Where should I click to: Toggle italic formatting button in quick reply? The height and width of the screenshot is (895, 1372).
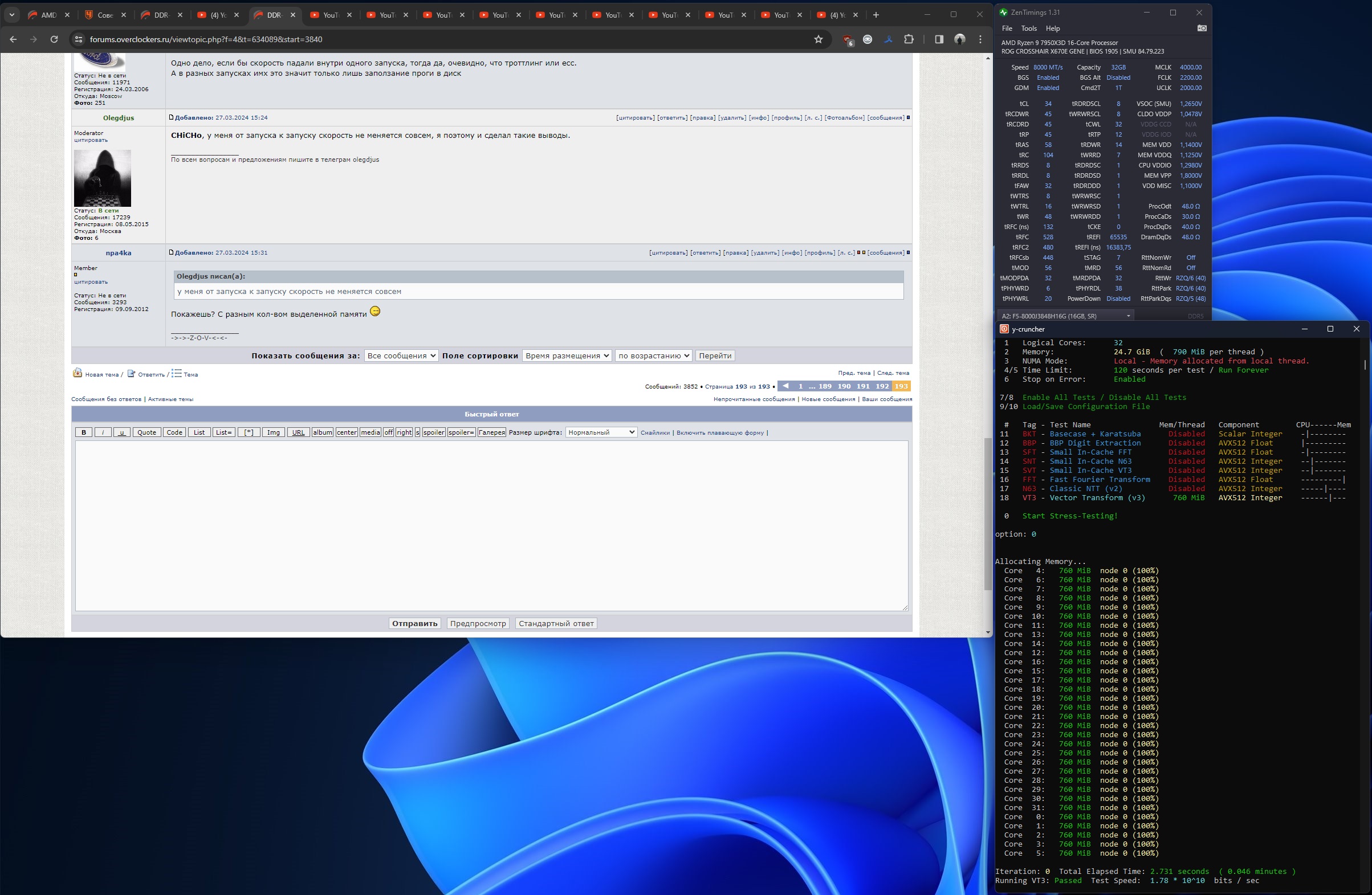103,432
